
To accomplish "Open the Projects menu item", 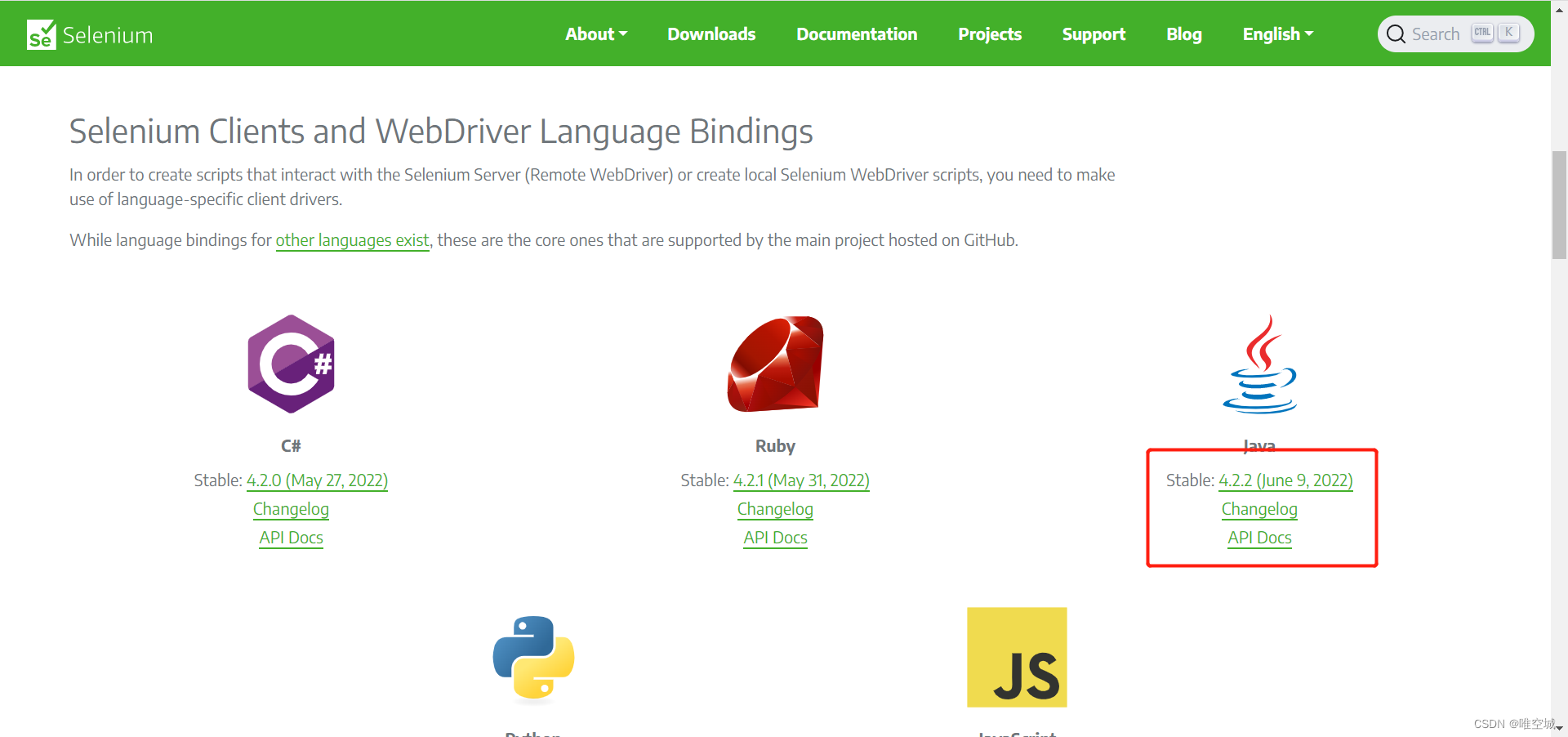I will [x=990, y=34].
